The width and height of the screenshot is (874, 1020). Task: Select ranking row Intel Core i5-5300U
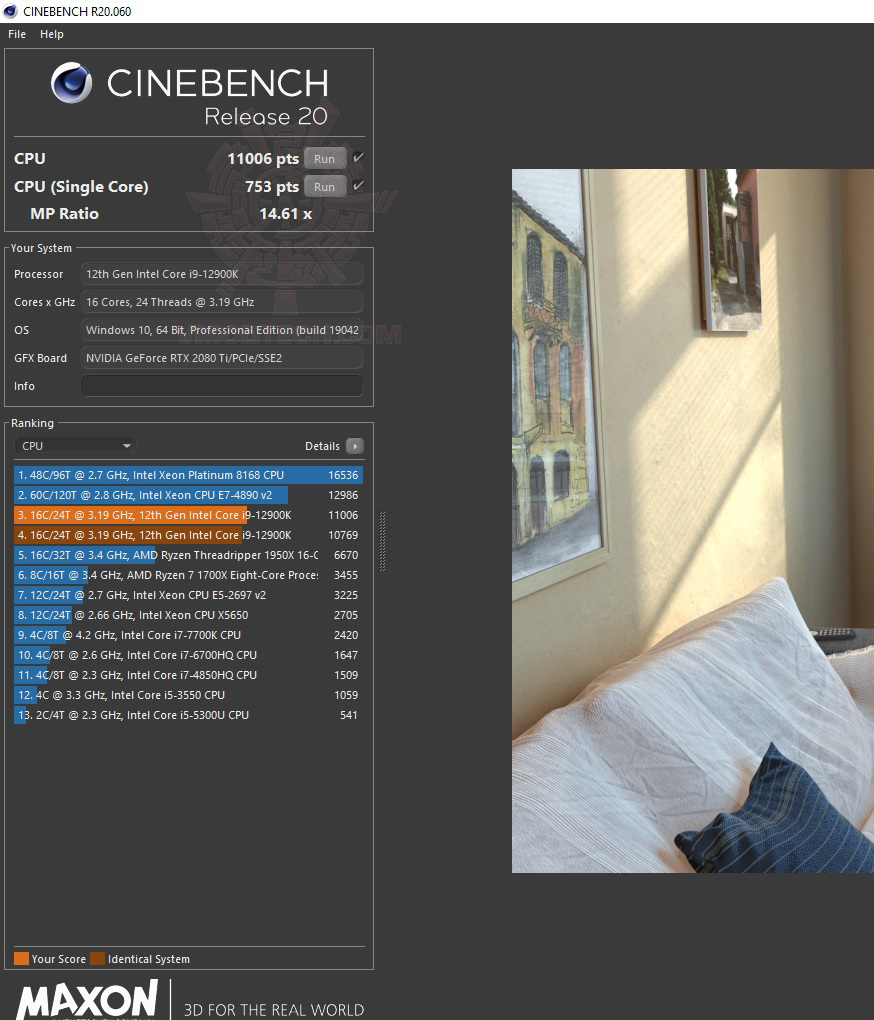click(189, 715)
